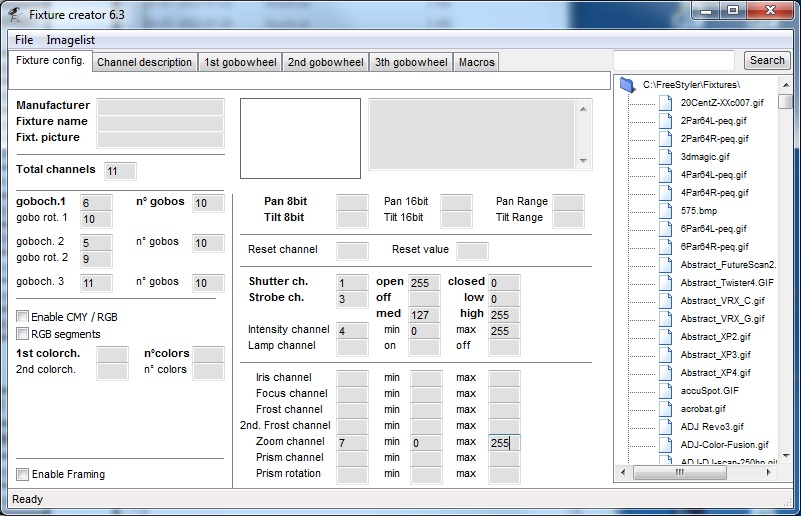This screenshot has width=801, height=516.
Task: Toggle the RGB segments checkbox
Action: pyautogui.click(x=23, y=334)
